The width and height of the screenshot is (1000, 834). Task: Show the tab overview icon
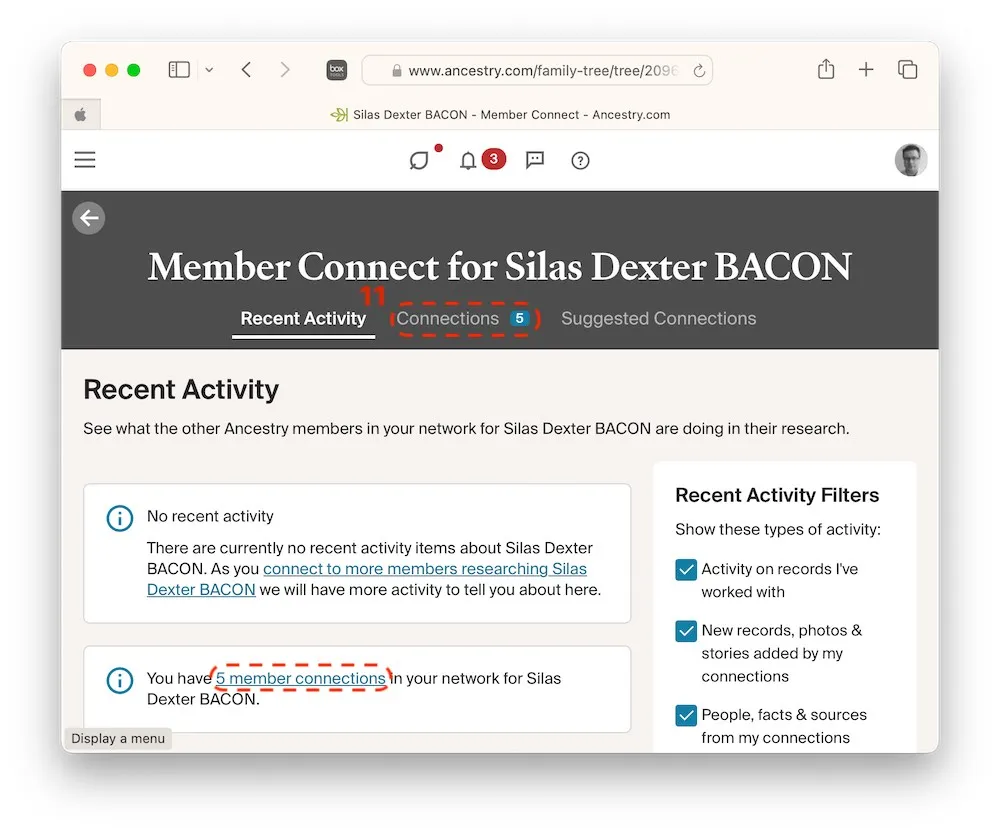(x=907, y=70)
